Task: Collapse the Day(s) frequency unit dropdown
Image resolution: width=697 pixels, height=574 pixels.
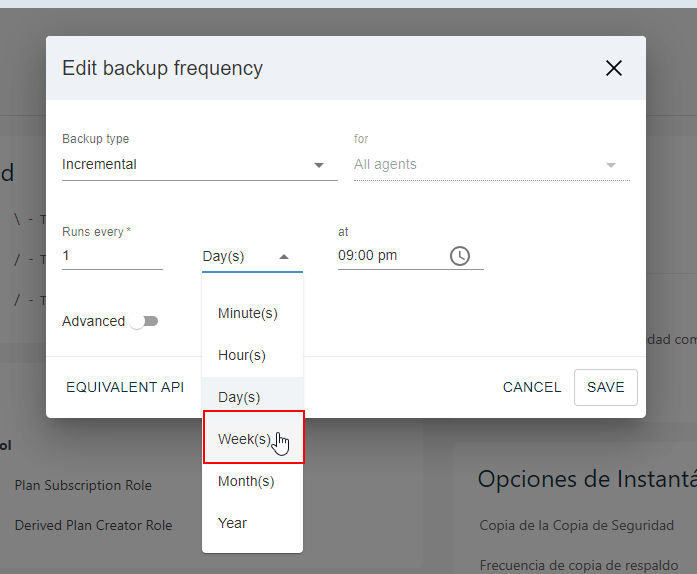Action: (x=252, y=257)
